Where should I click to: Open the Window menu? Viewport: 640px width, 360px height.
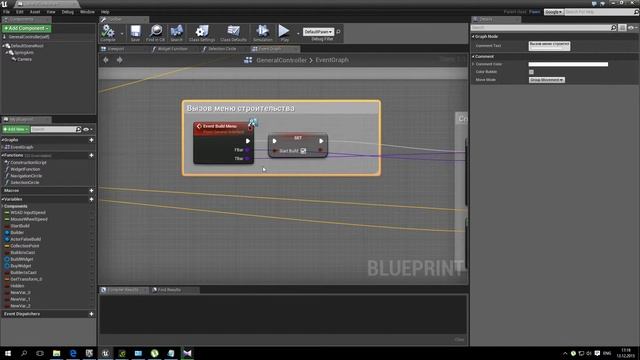pos(87,12)
